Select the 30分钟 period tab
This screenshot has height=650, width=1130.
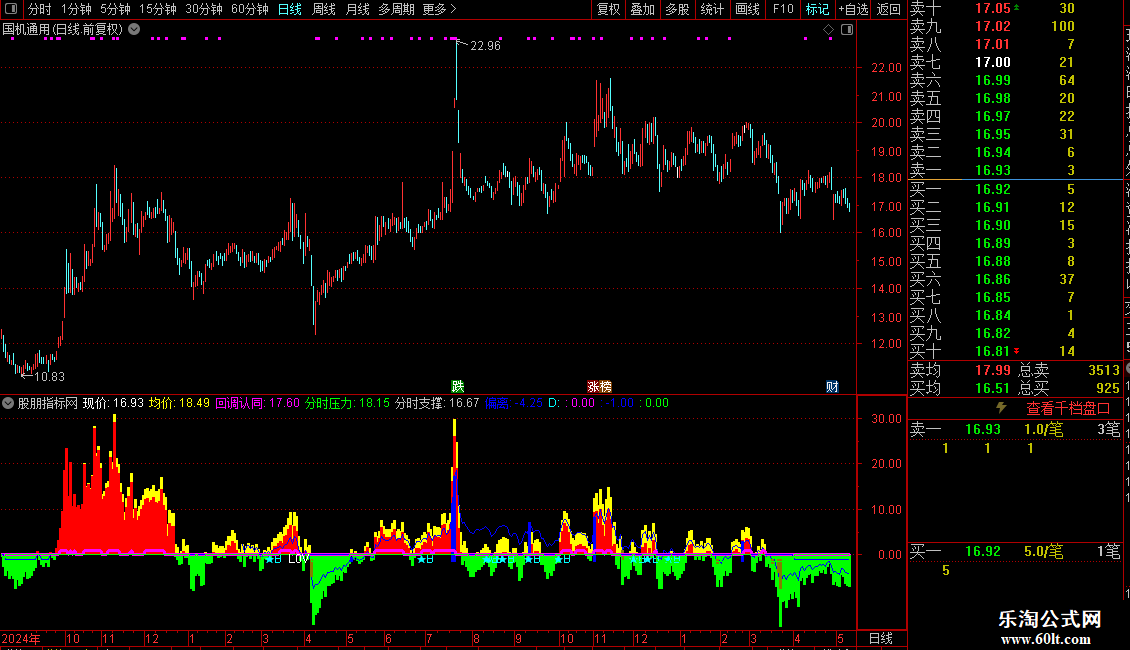203,9
